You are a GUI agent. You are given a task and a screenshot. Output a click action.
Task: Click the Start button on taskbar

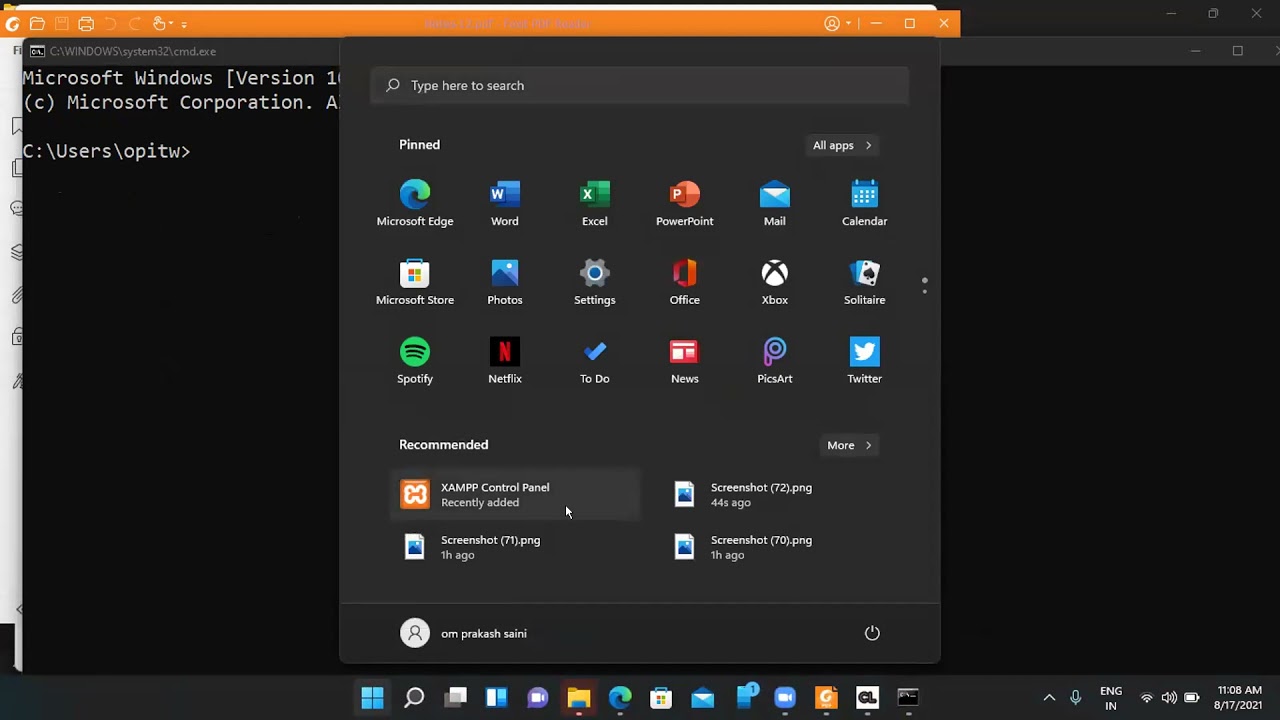point(372,697)
